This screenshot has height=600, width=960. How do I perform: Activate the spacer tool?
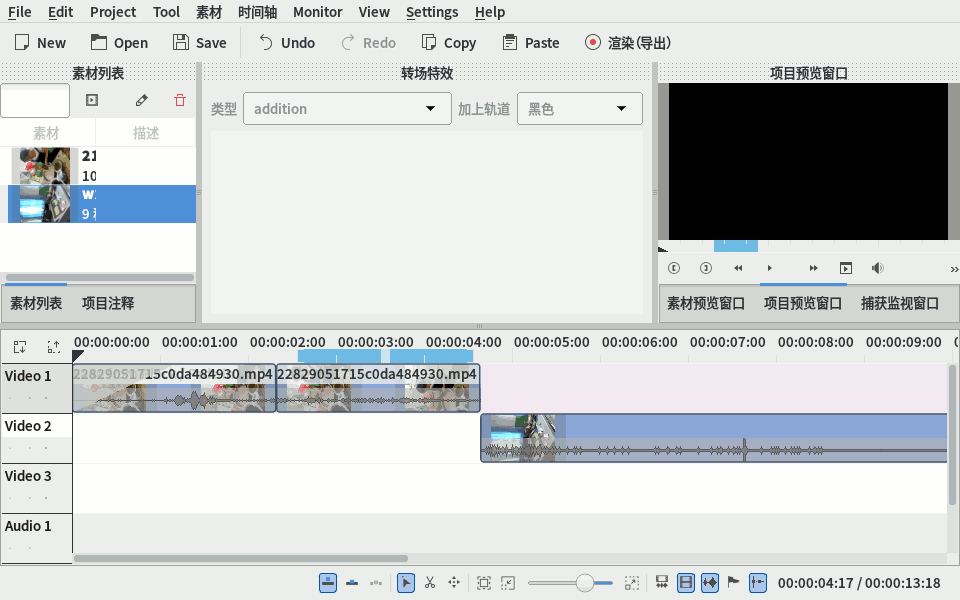click(x=454, y=583)
